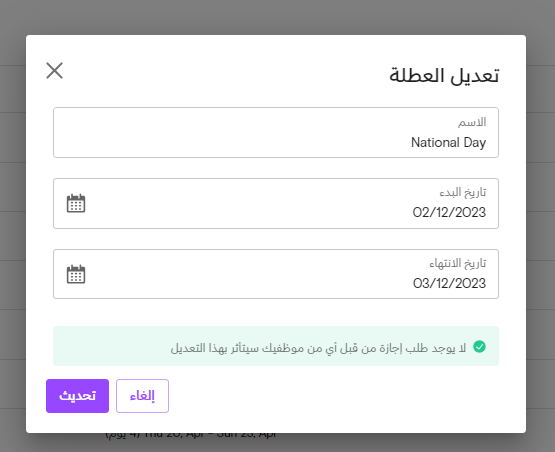The width and height of the screenshot is (555, 452).
Task: Click the تاريخ البدء label text
Action: (x=463, y=193)
